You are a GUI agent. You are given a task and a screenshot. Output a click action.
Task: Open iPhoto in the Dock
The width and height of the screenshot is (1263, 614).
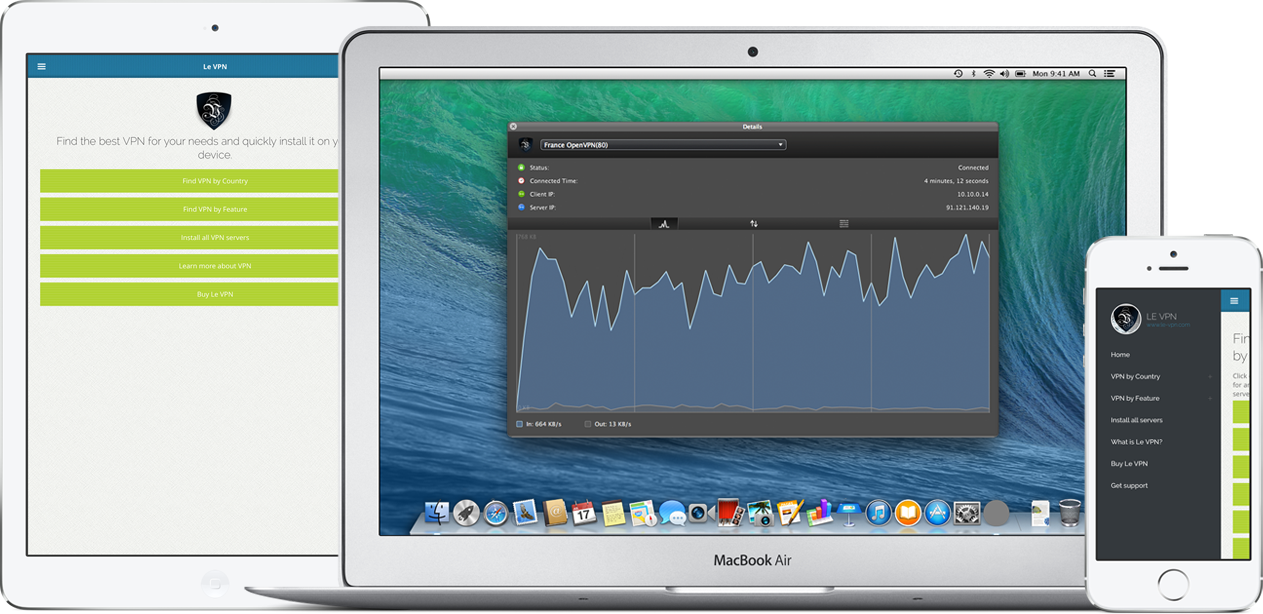click(x=760, y=513)
